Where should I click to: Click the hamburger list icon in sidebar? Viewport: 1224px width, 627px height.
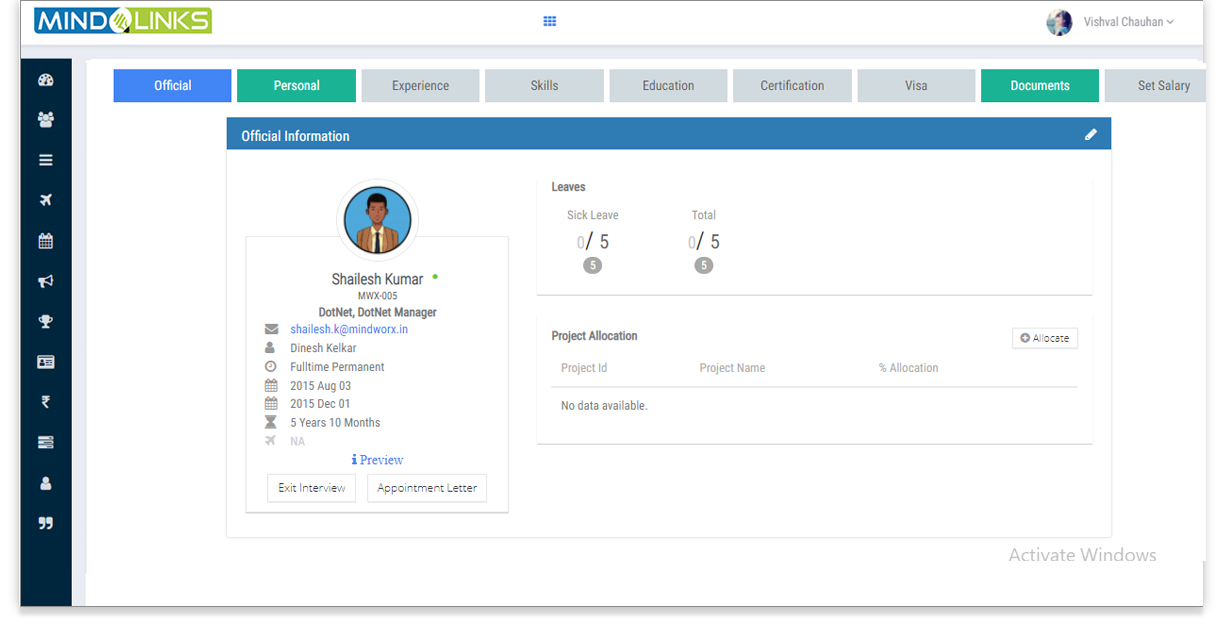(x=45, y=160)
